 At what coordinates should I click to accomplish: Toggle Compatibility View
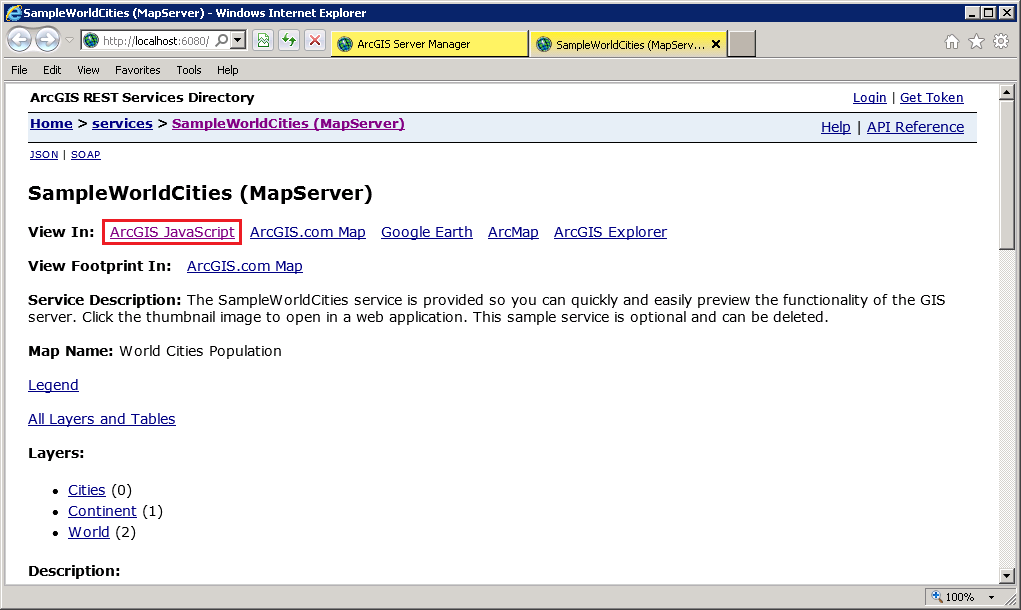coord(264,40)
